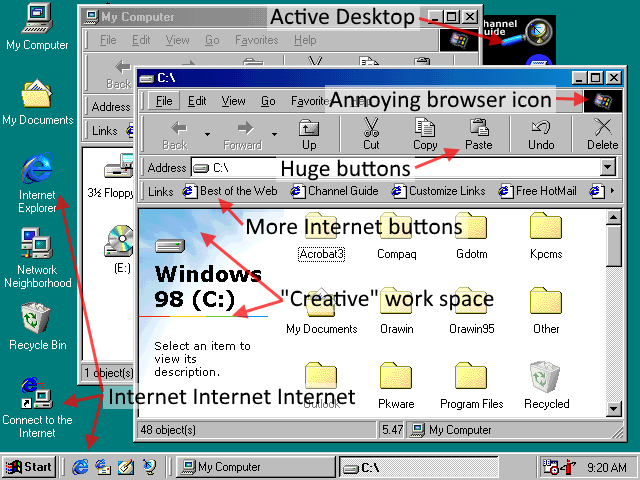Open My Documents desktop icon
The height and width of the screenshot is (480, 640).
click(37, 102)
